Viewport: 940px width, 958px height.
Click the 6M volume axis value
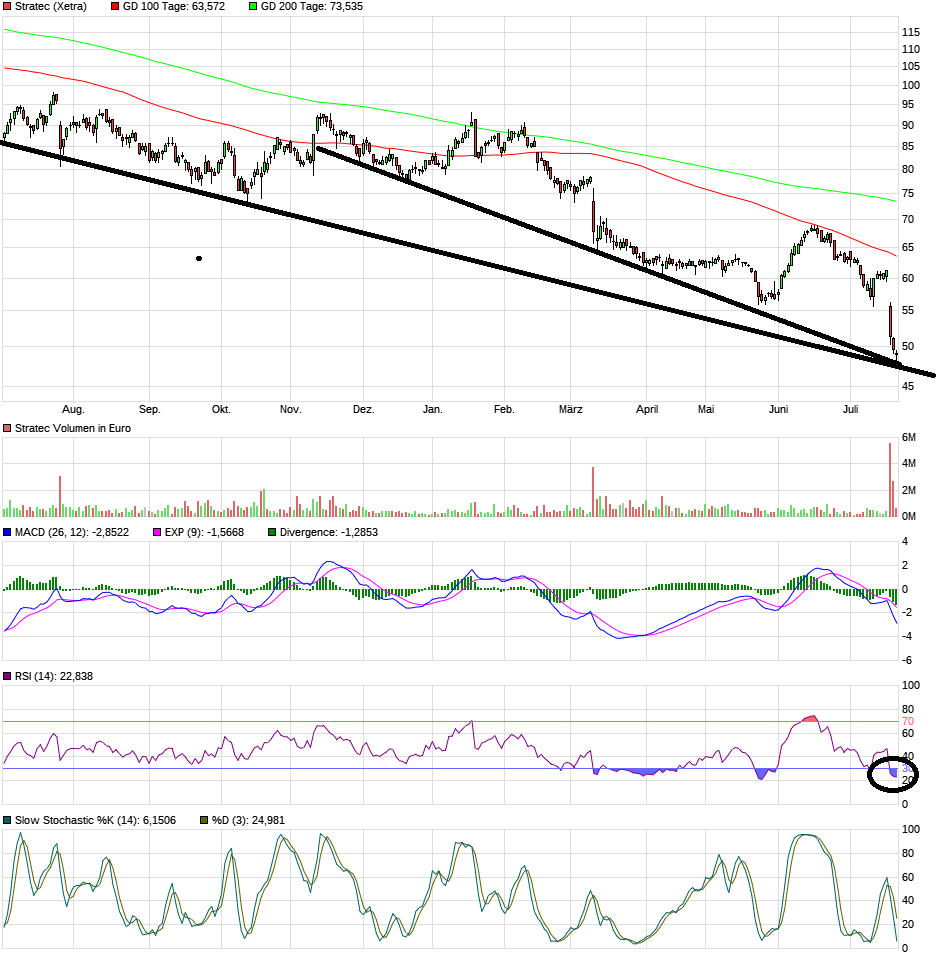coord(909,438)
